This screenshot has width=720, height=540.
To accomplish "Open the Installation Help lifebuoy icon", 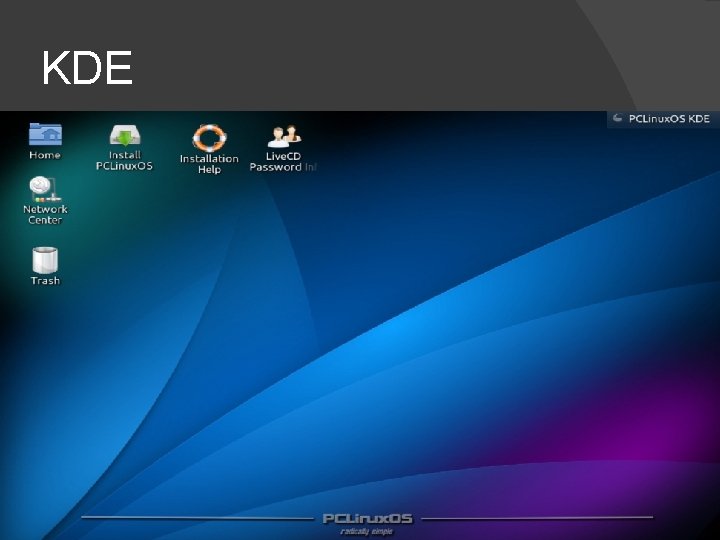I will 209,138.
